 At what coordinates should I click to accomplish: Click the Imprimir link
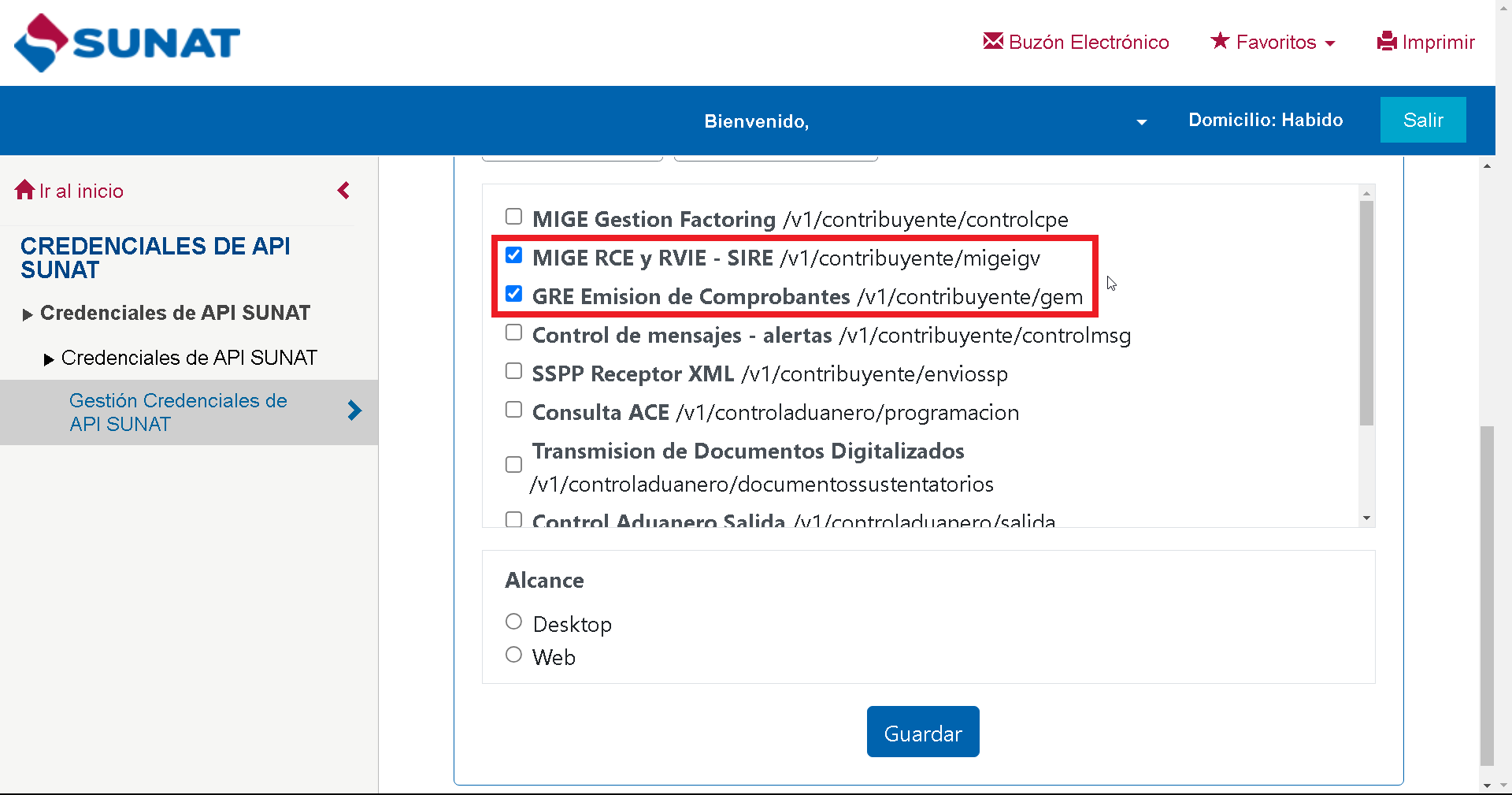(x=1426, y=42)
